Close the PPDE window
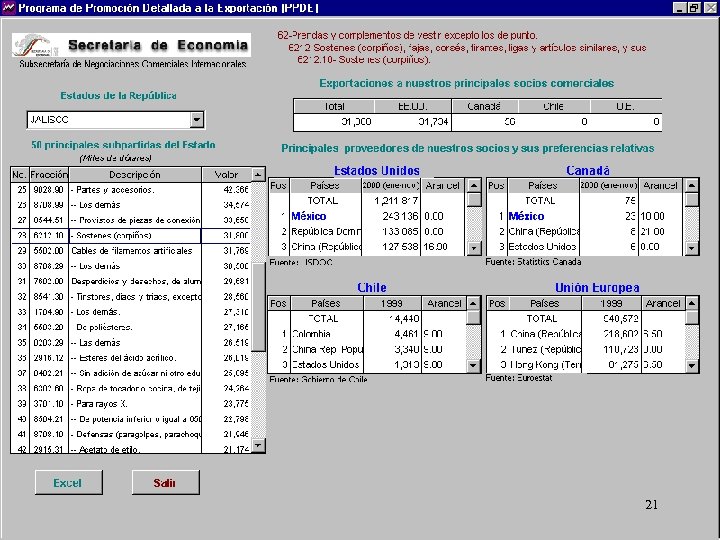720x540 pixels. [710, 8]
